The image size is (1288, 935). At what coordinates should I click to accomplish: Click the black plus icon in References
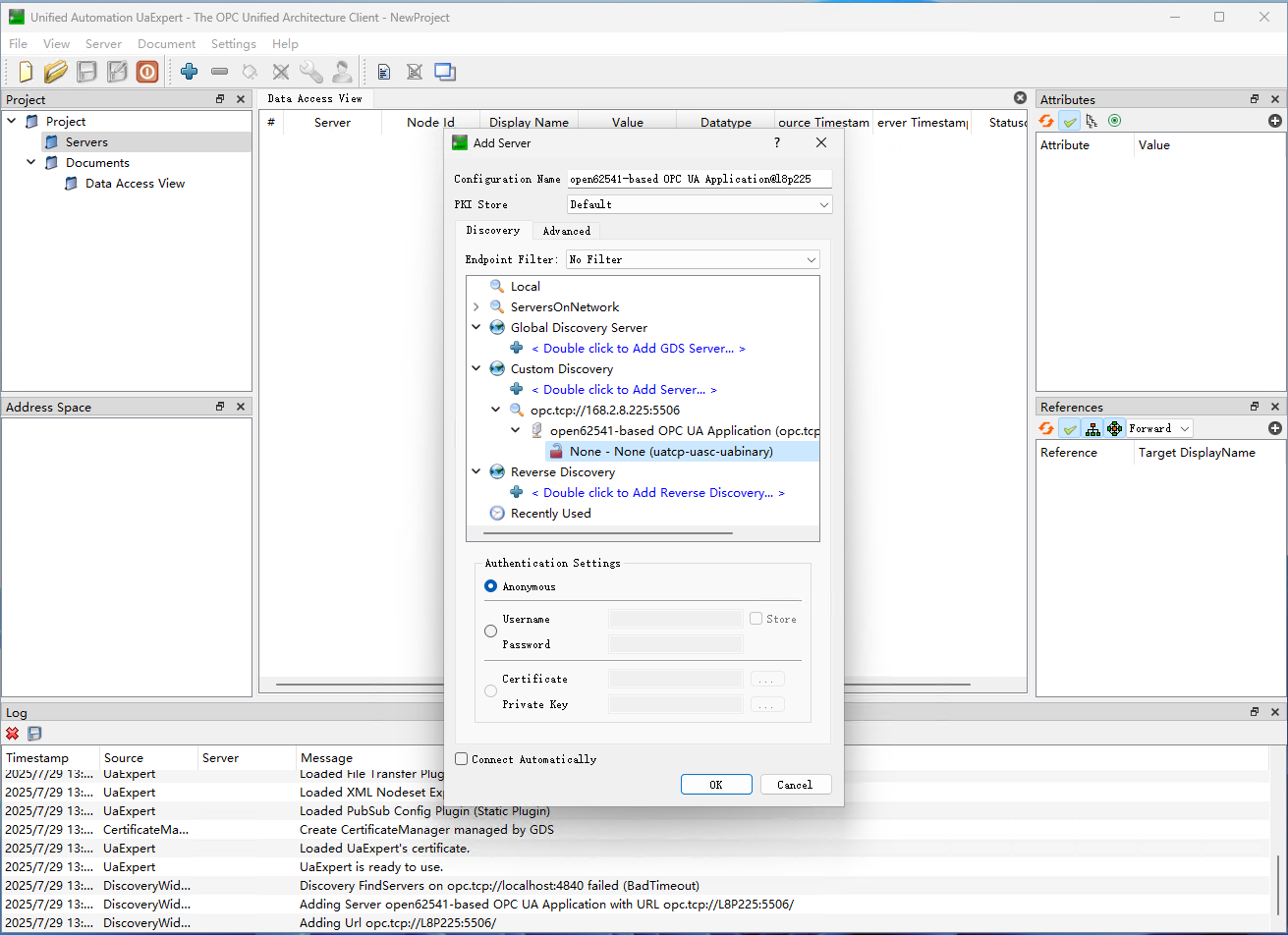pos(1275,428)
